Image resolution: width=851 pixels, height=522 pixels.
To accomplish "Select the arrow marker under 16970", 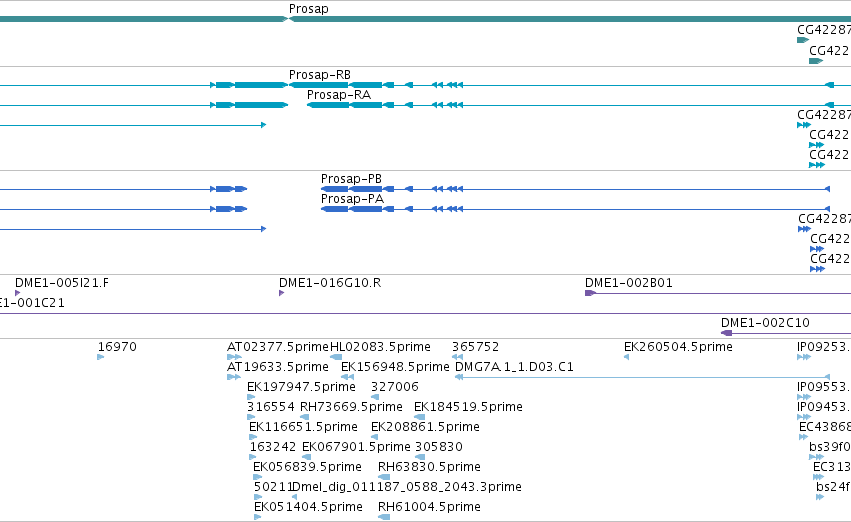I will [100, 357].
